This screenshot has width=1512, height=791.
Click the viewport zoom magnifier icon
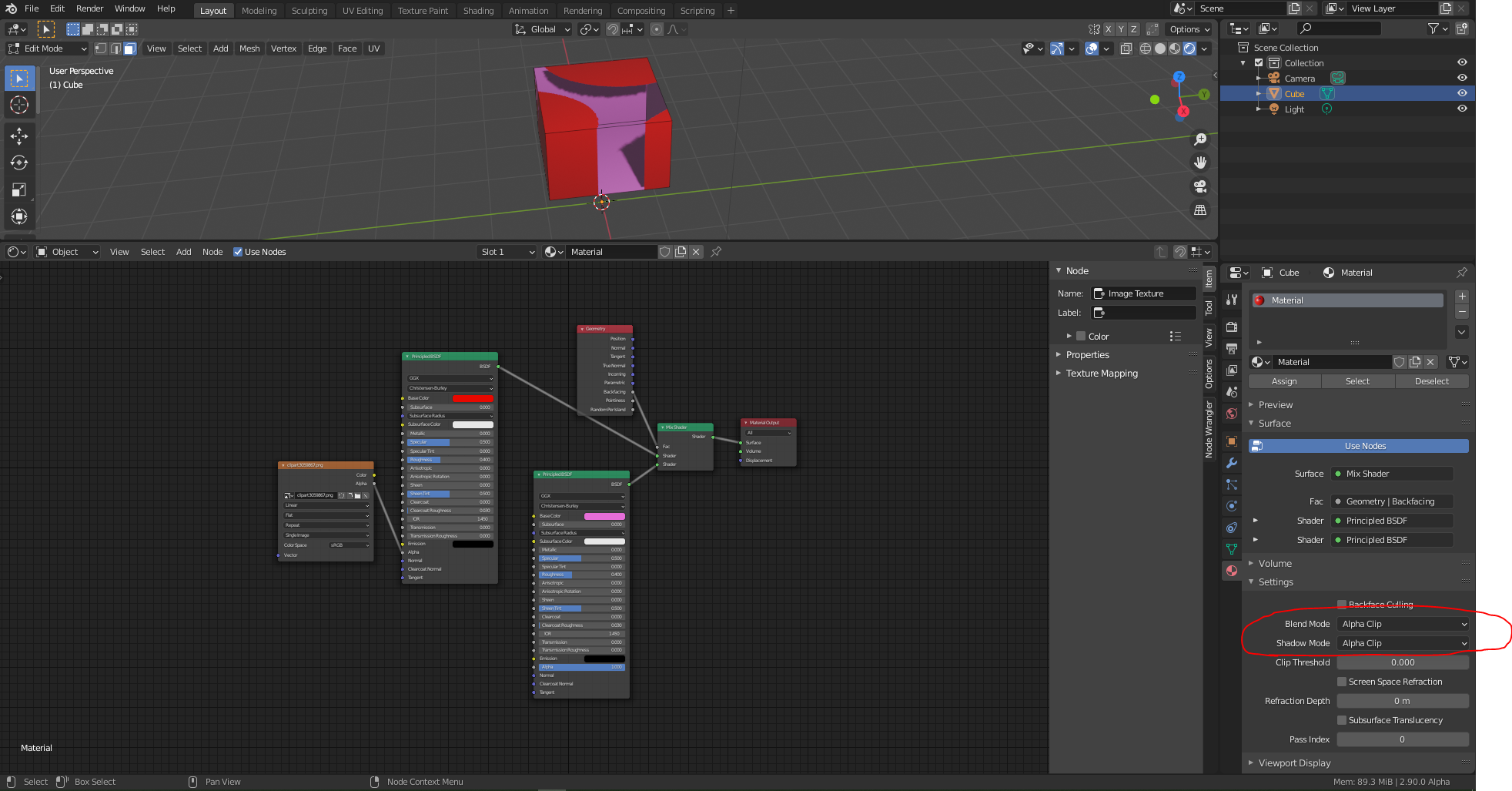1200,139
